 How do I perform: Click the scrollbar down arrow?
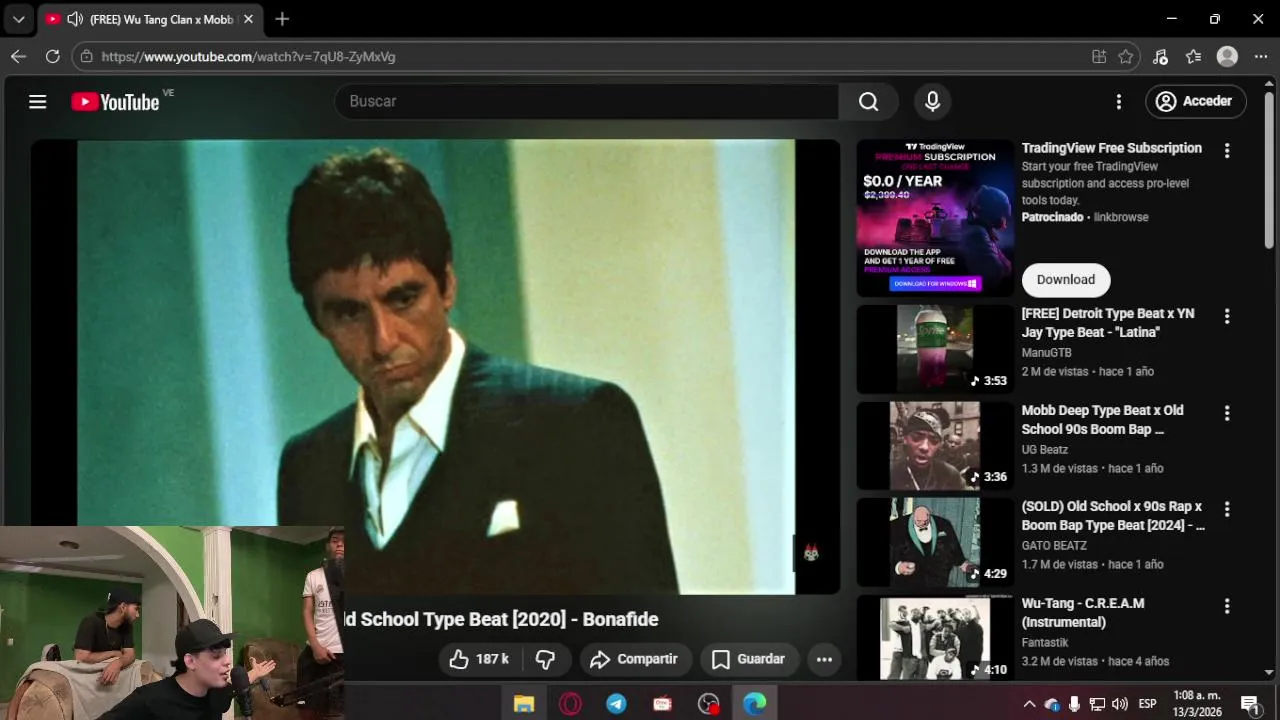1269,673
